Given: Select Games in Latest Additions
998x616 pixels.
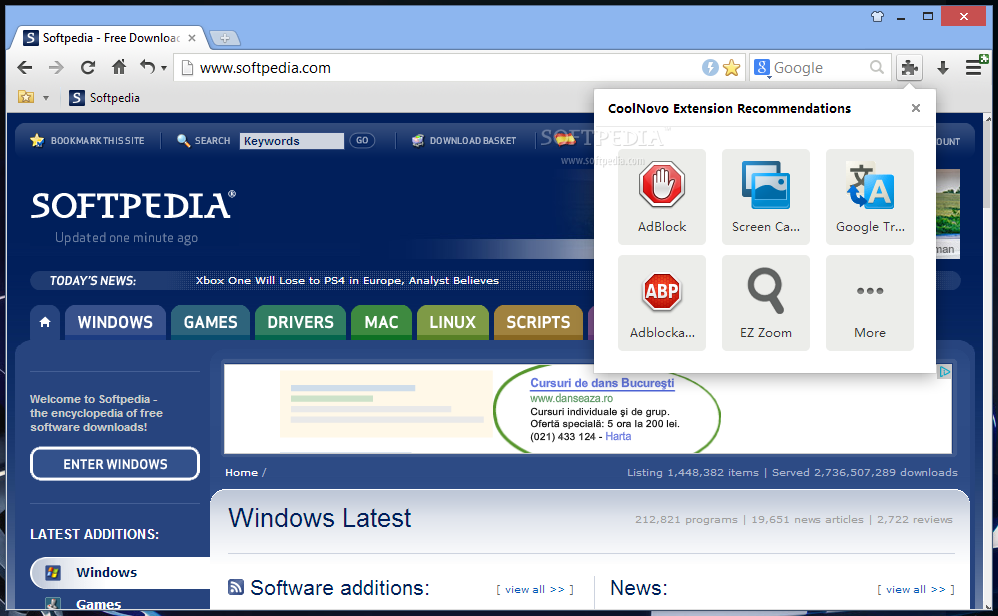Looking at the screenshot, I should [98, 604].
